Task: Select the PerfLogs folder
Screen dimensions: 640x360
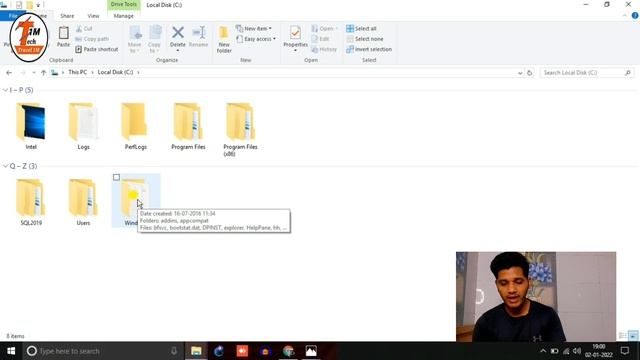Action: [x=136, y=126]
